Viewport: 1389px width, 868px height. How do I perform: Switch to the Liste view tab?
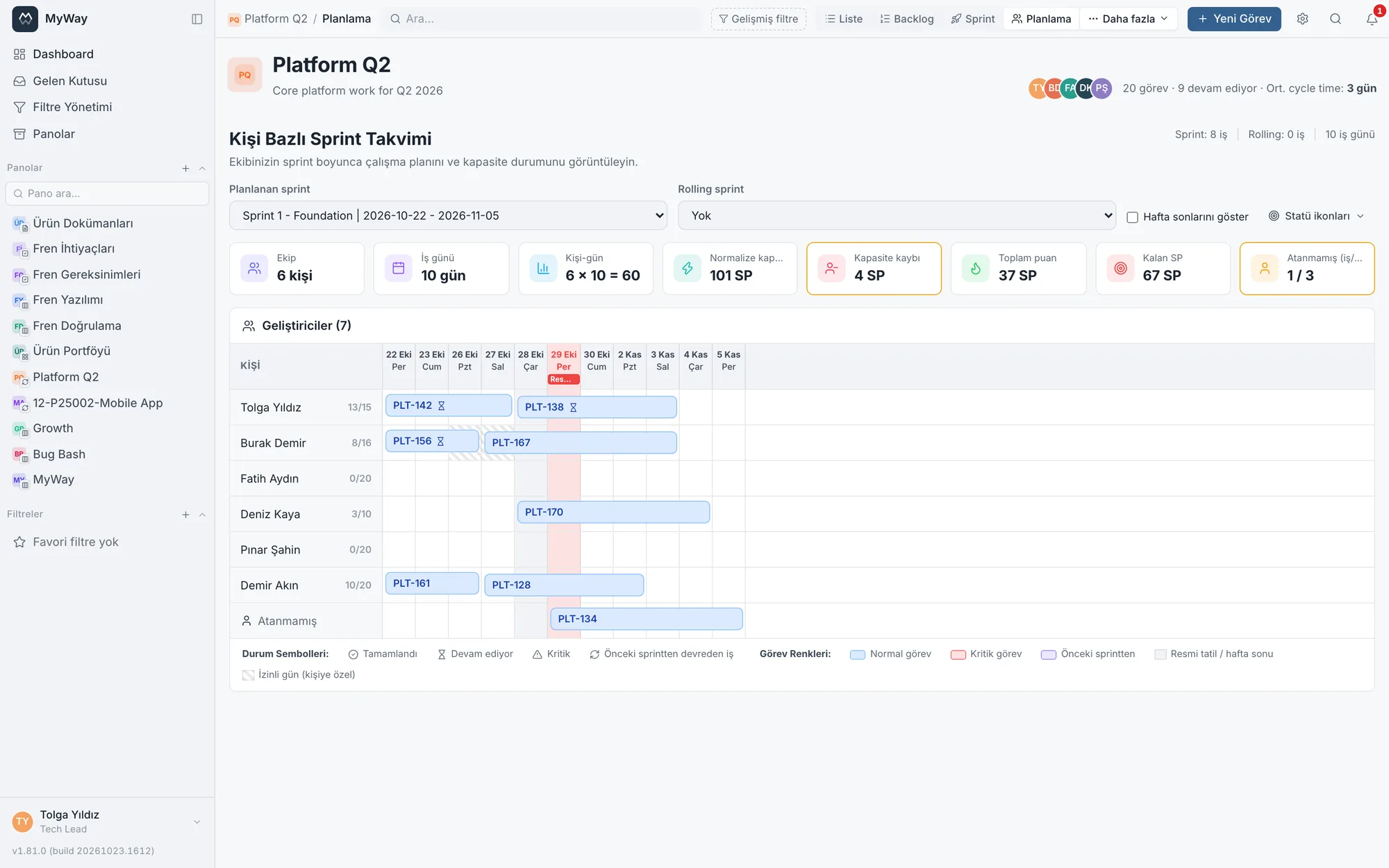point(844,19)
